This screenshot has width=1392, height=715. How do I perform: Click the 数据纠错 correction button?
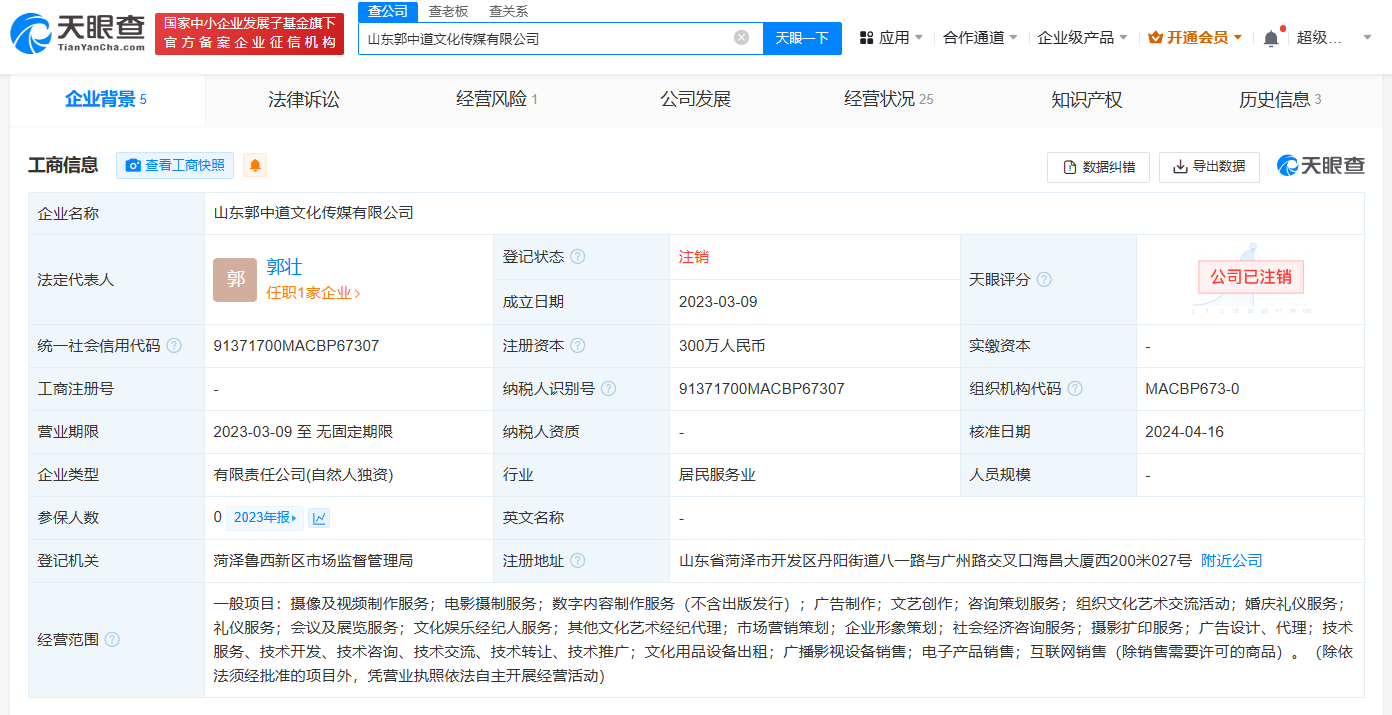tap(1098, 167)
